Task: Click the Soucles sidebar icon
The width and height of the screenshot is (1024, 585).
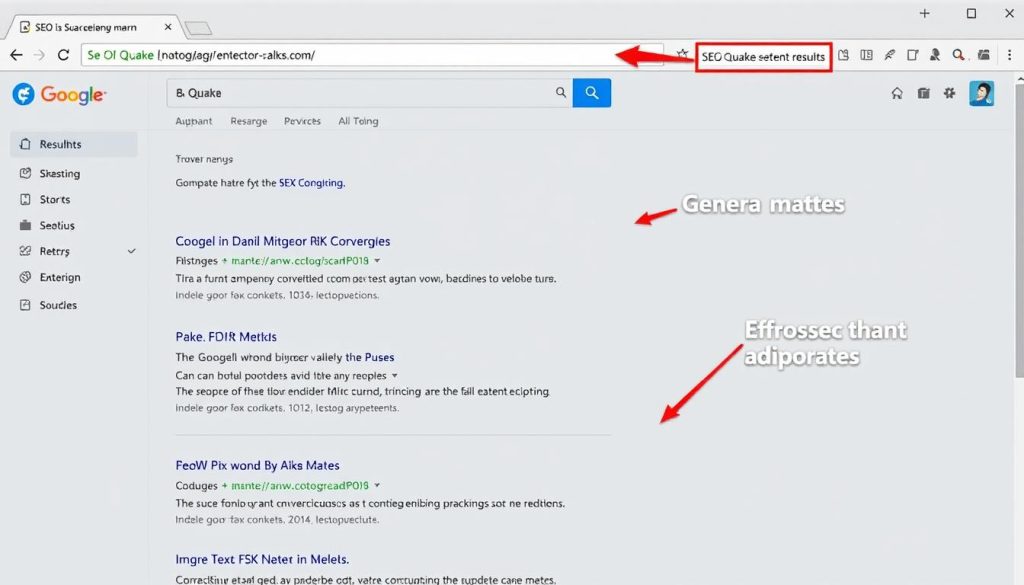Action: [x=25, y=305]
